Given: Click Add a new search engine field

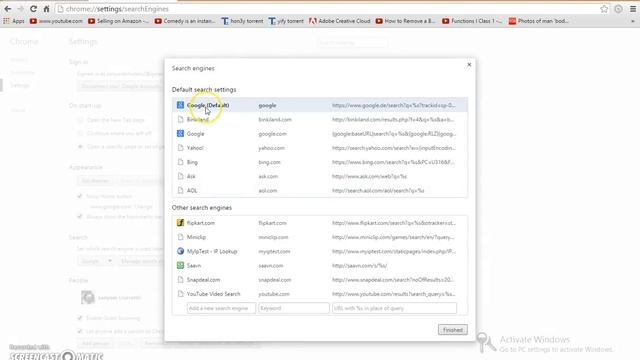Looking at the screenshot, I should tap(221, 308).
